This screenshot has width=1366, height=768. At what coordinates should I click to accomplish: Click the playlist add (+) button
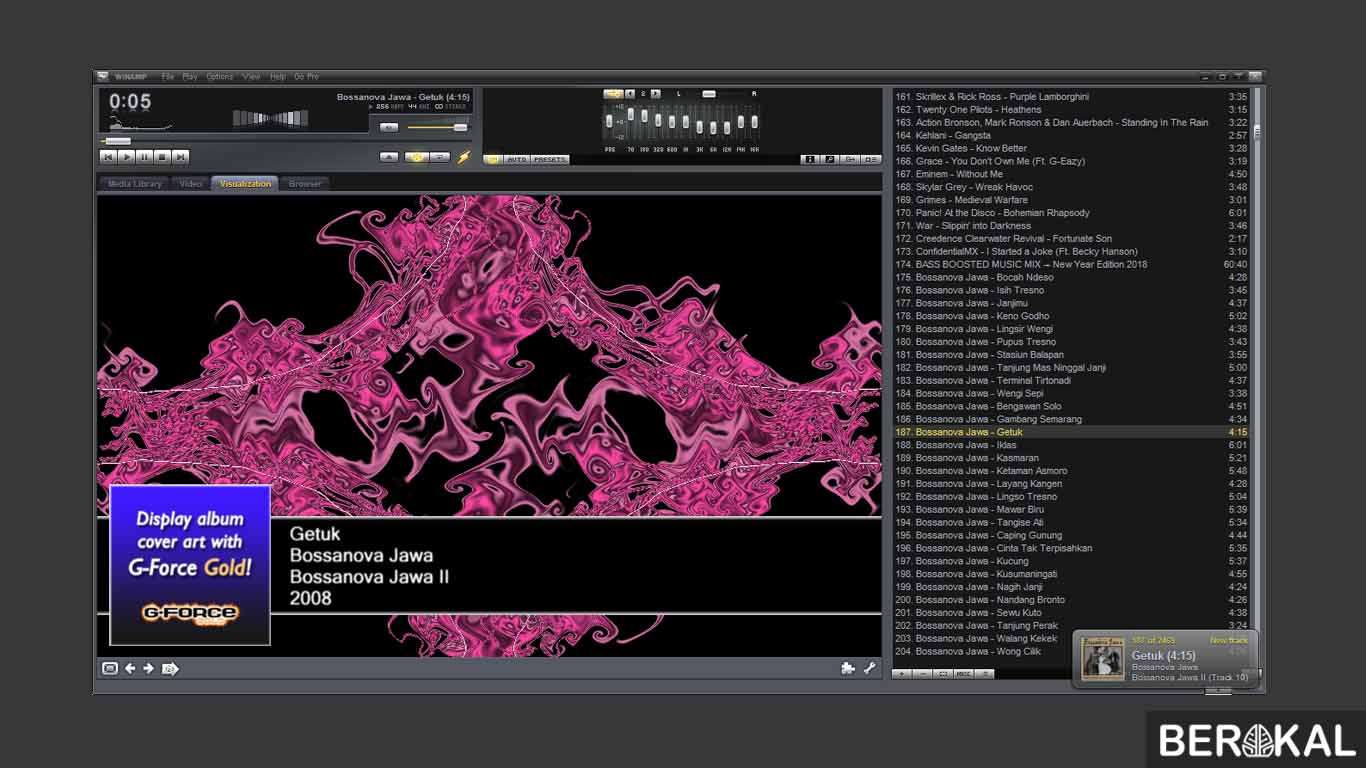pos(901,674)
